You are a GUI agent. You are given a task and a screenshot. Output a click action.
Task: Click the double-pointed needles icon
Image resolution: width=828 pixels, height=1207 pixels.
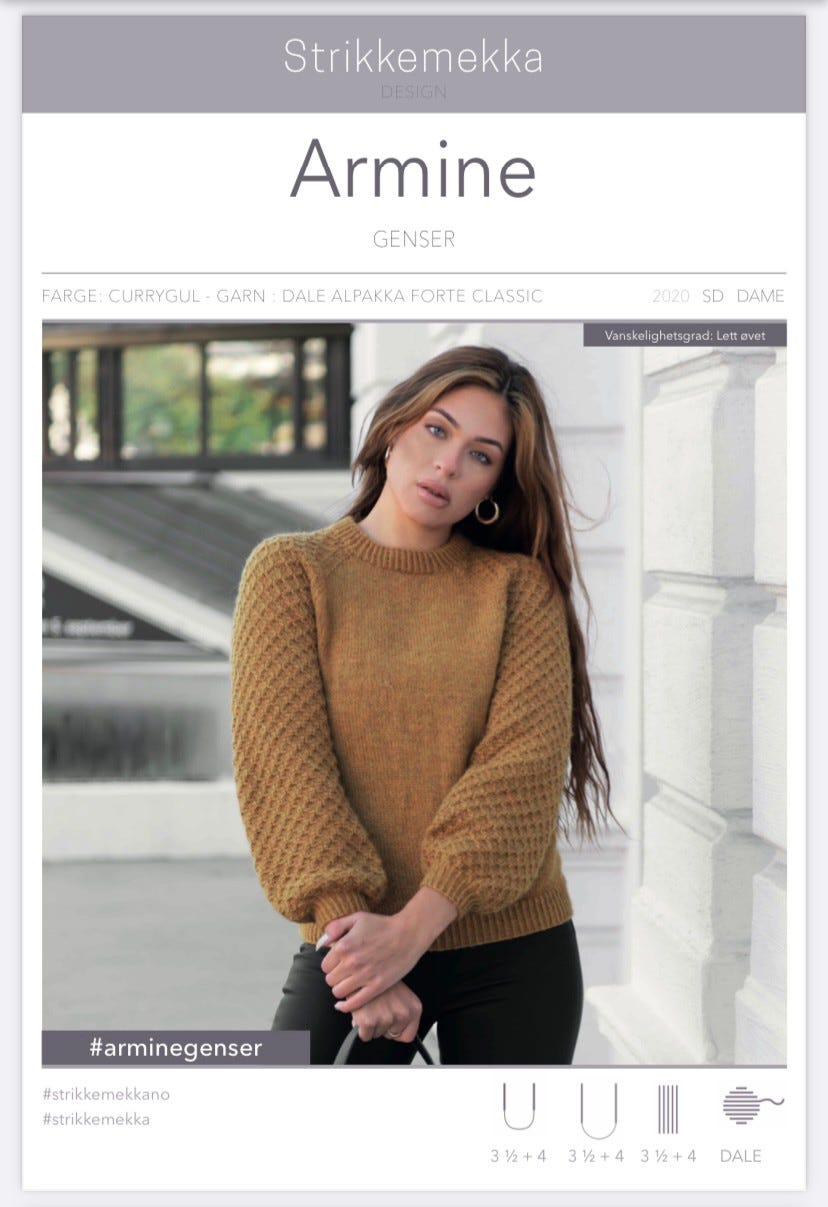tap(668, 1109)
